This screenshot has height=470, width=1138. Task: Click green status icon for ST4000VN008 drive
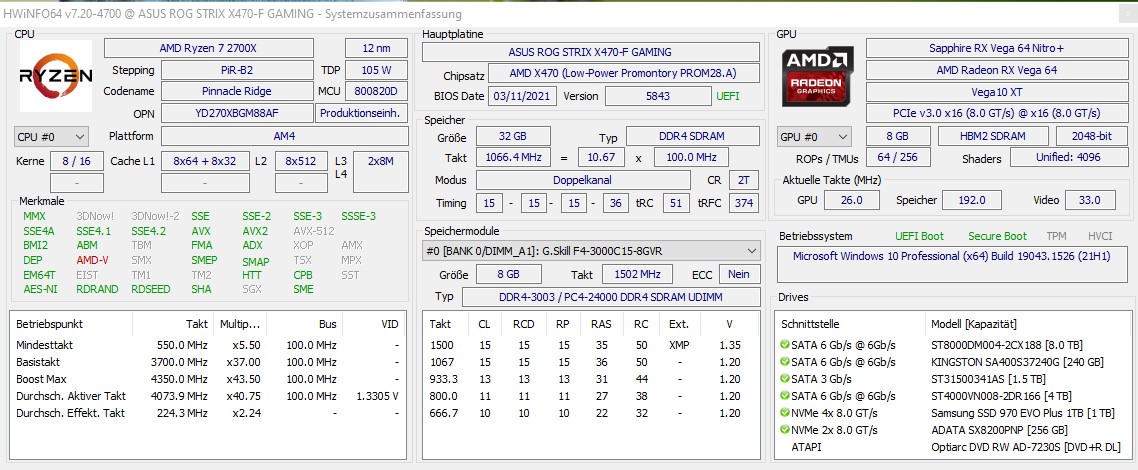coord(785,396)
